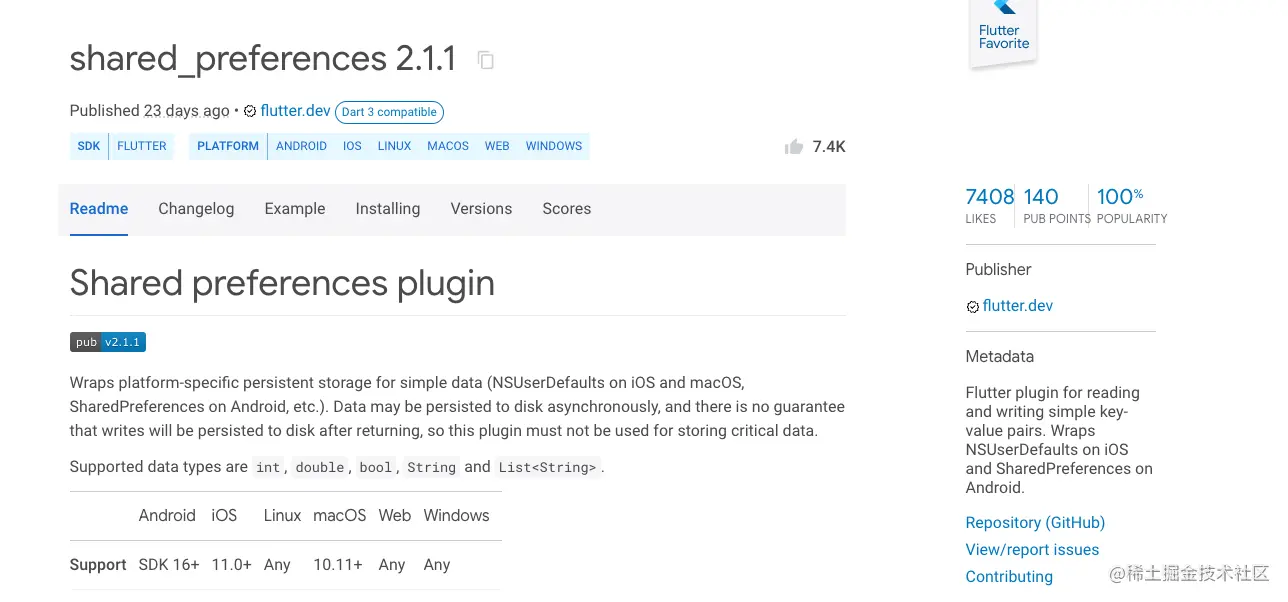This screenshot has height=602, width=1288.
Task: View the Versions tab
Action: click(x=481, y=209)
